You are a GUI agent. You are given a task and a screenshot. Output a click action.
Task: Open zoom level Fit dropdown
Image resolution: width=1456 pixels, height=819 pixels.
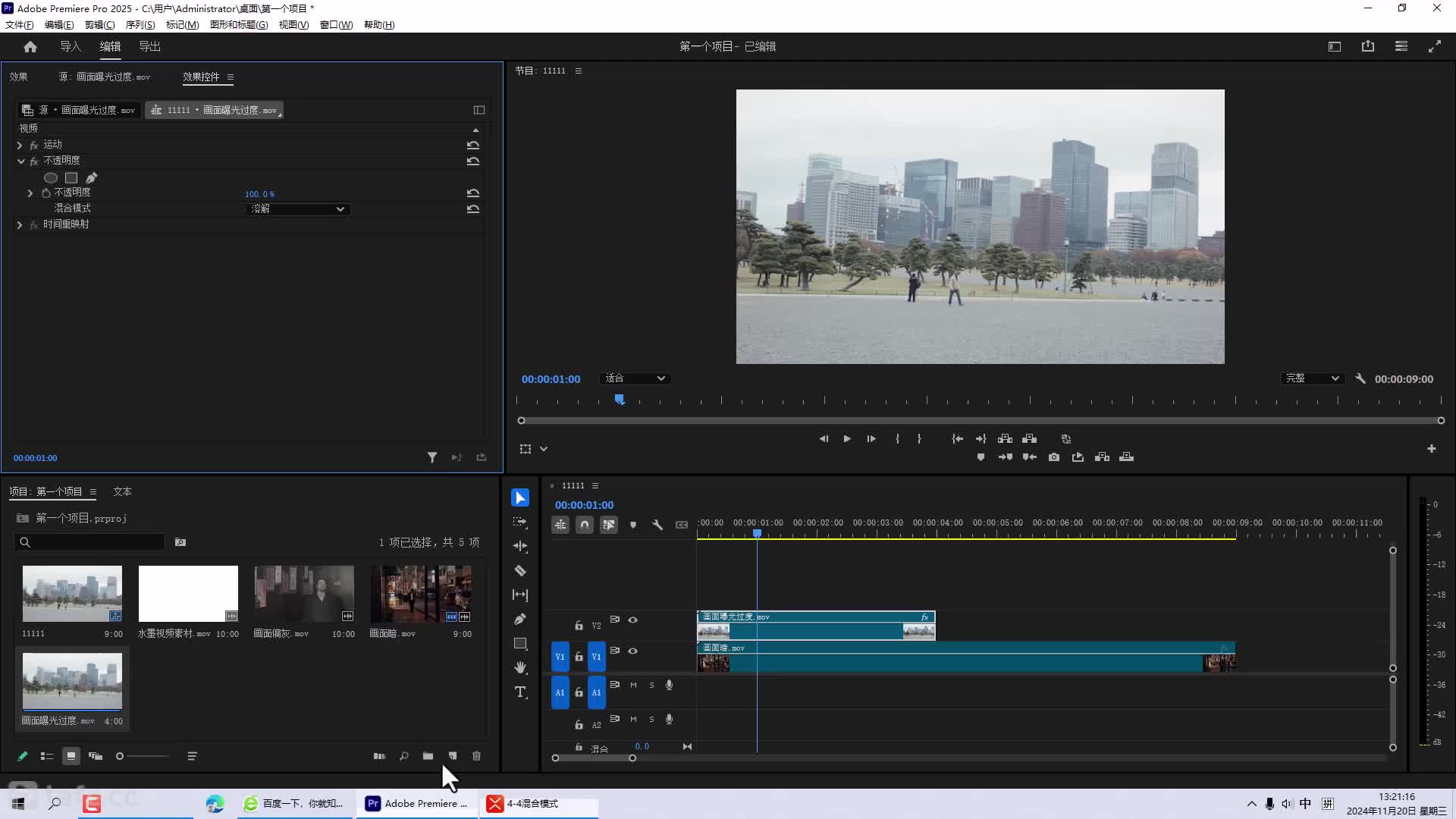[634, 378]
